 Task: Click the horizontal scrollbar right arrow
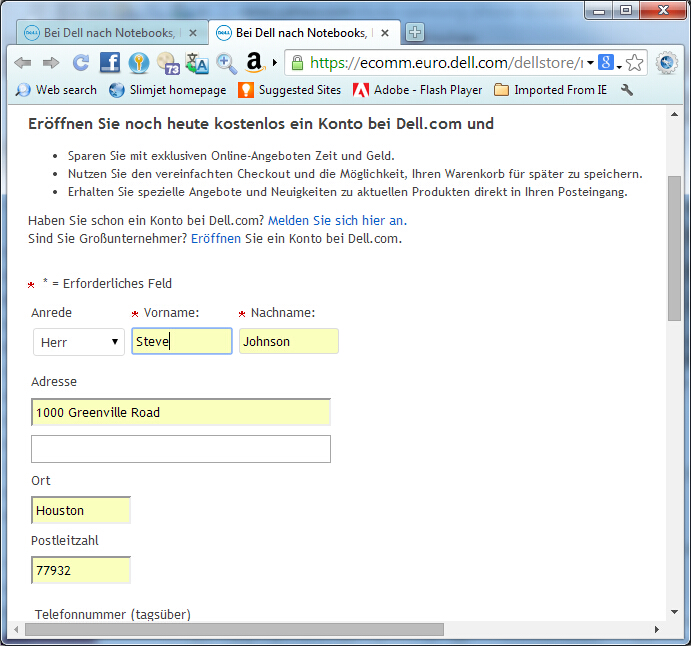[657, 629]
